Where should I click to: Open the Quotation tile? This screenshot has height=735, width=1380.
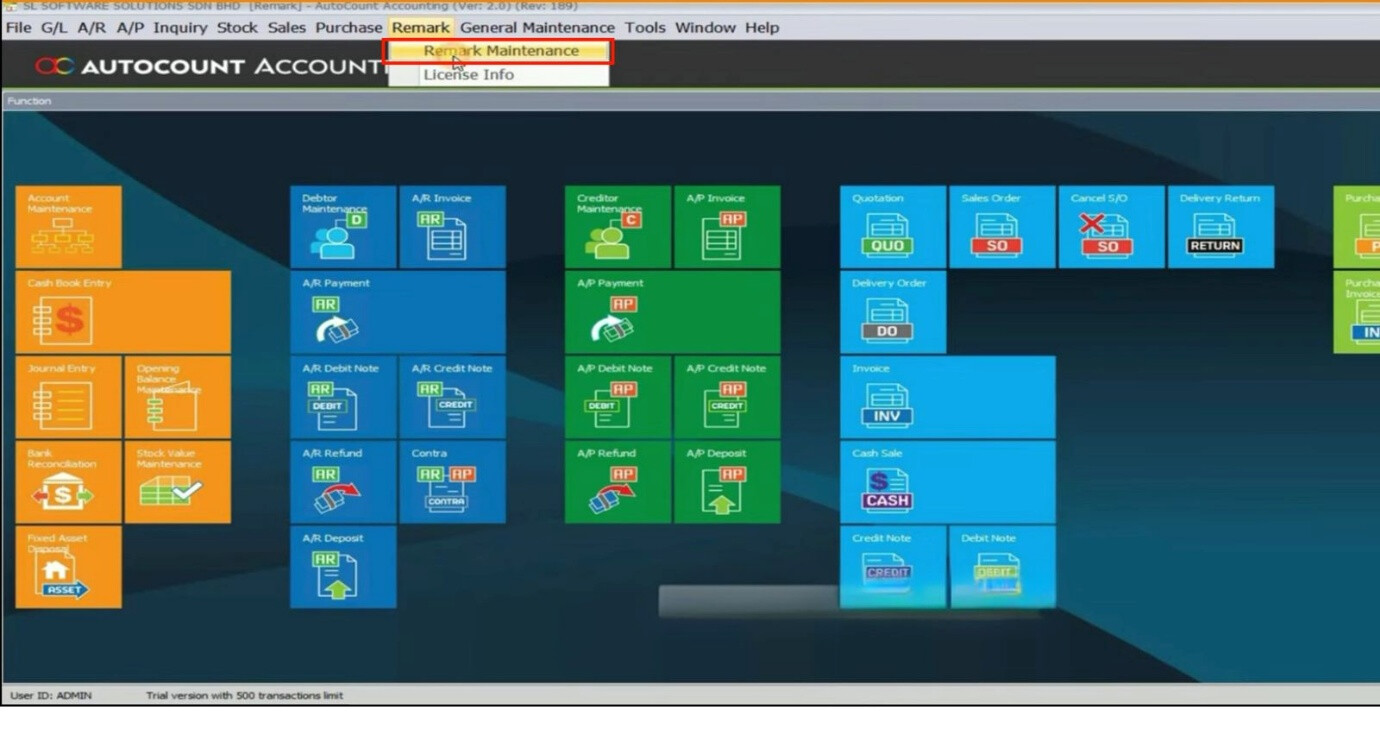pos(892,227)
